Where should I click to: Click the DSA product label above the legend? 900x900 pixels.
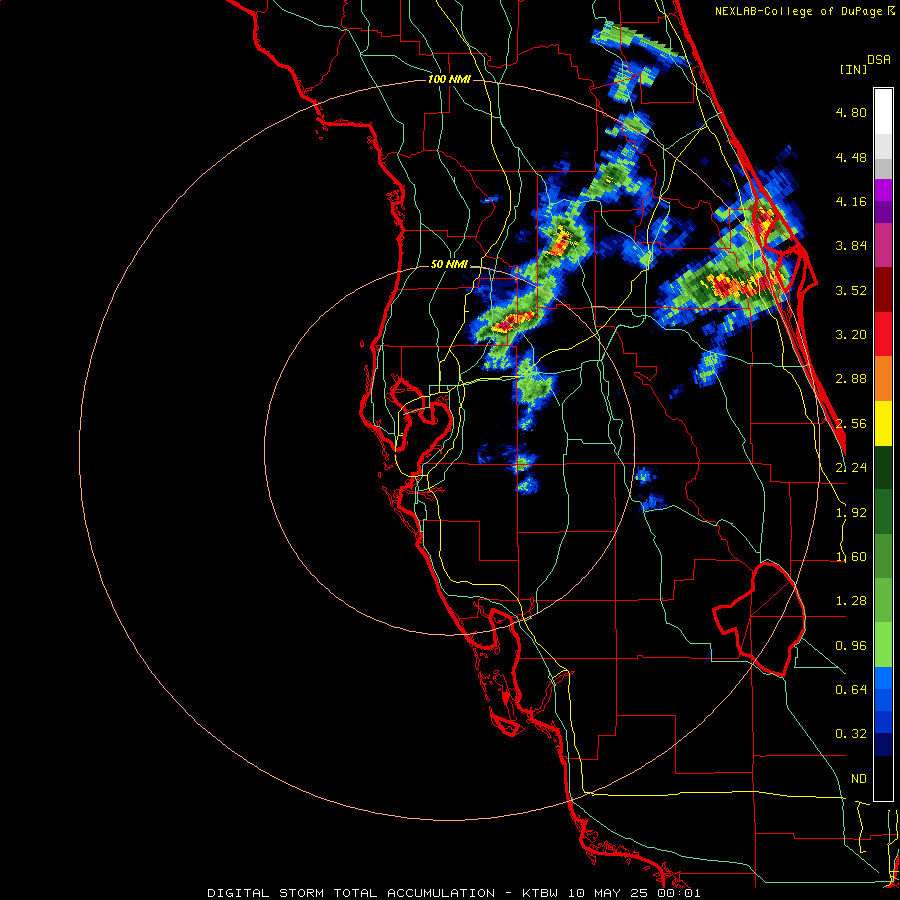pyautogui.click(x=879, y=60)
